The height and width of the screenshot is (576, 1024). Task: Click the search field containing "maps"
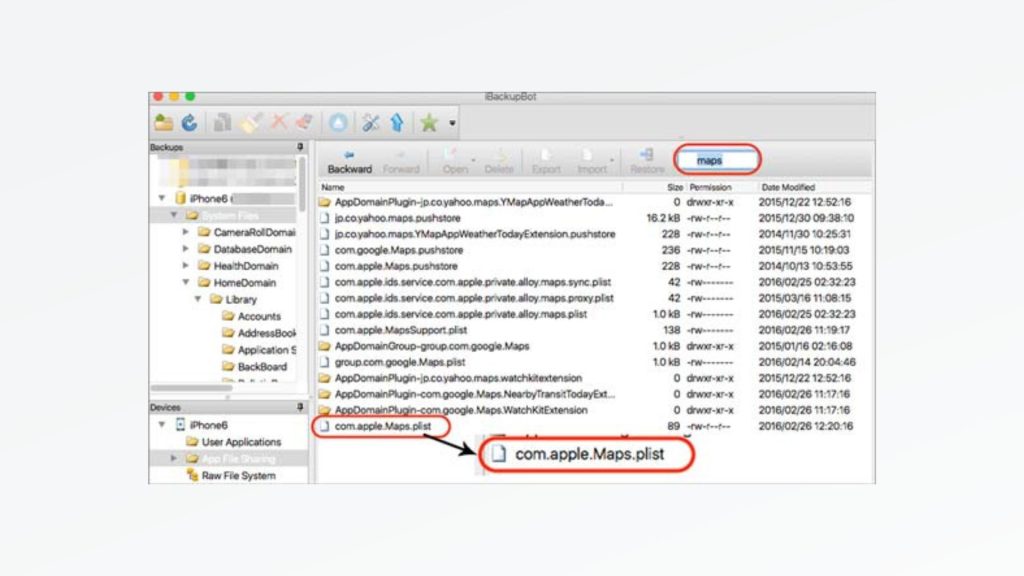coord(717,160)
